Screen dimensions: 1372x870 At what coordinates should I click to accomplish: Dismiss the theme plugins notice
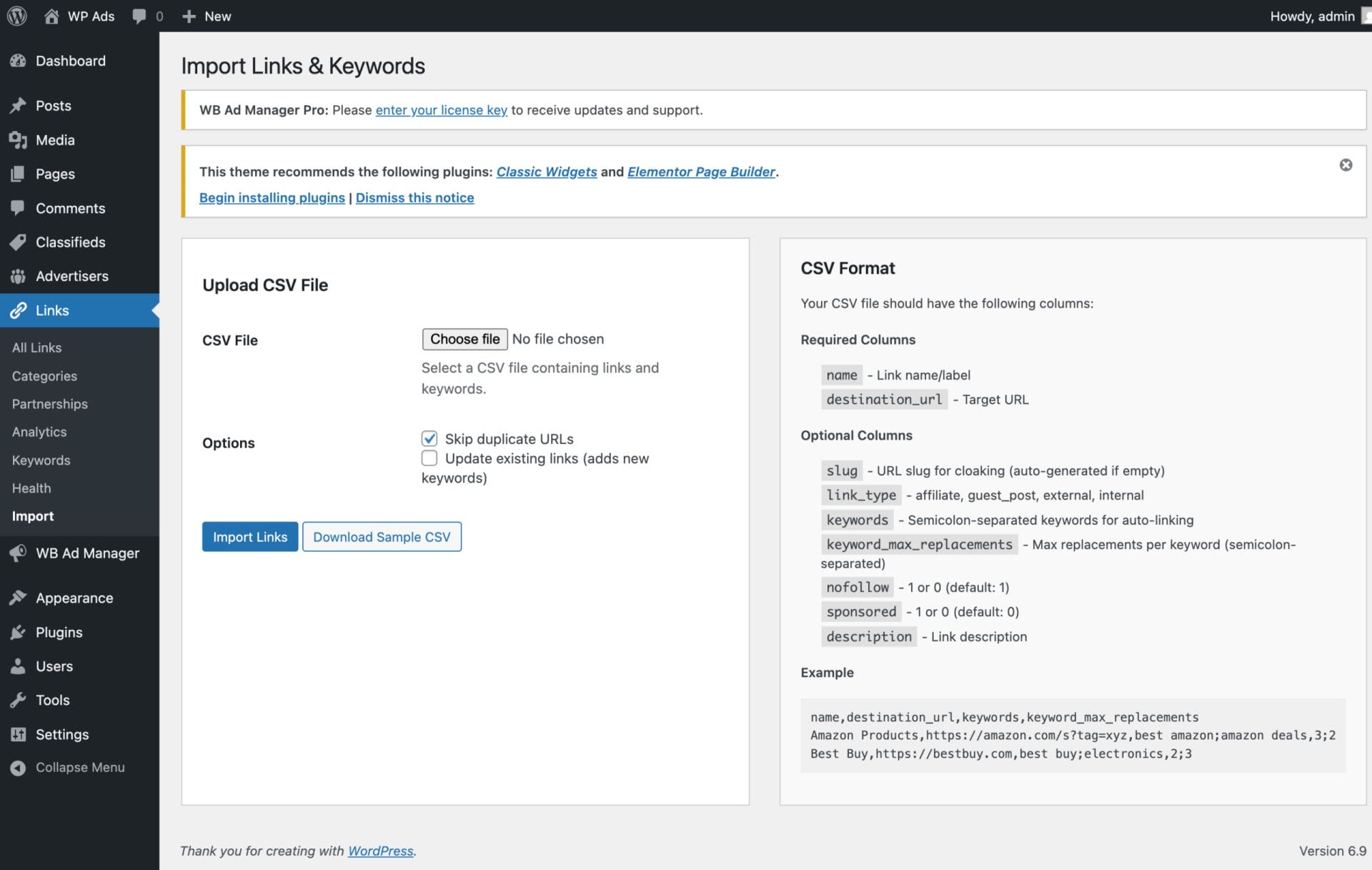click(x=1346, y=165)
